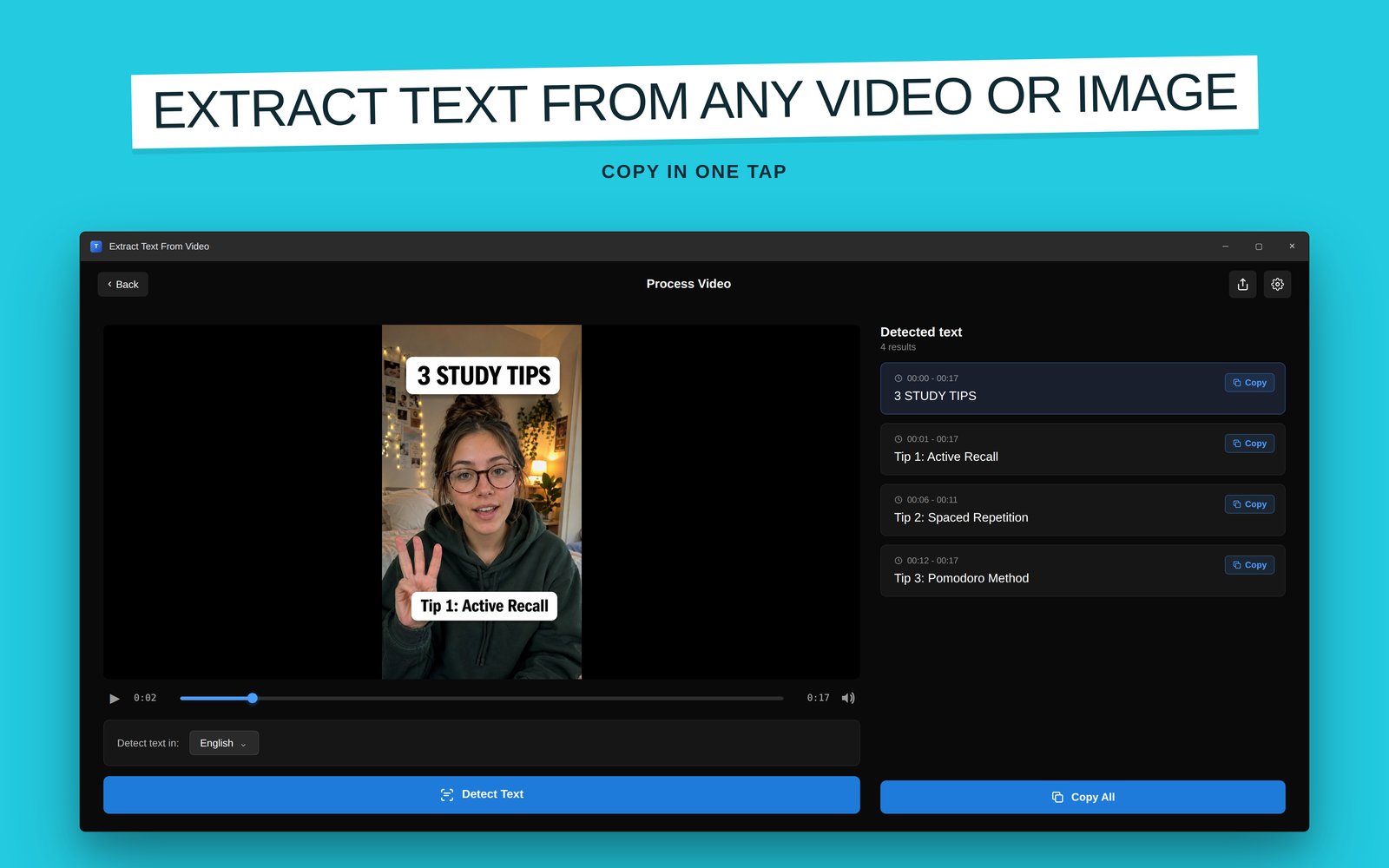Play the video with play icon
The height and width of the screenshot is (868, 1389).
tap(115, 698)
